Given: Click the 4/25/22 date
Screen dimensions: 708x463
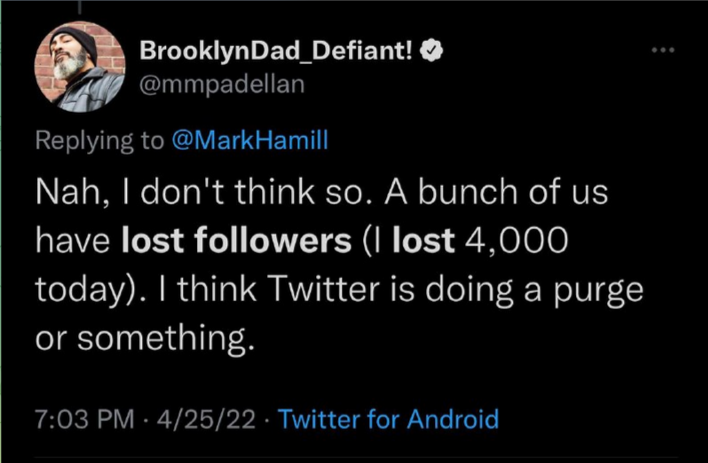Looking at the screenshot, I should [x=206, y=419].
